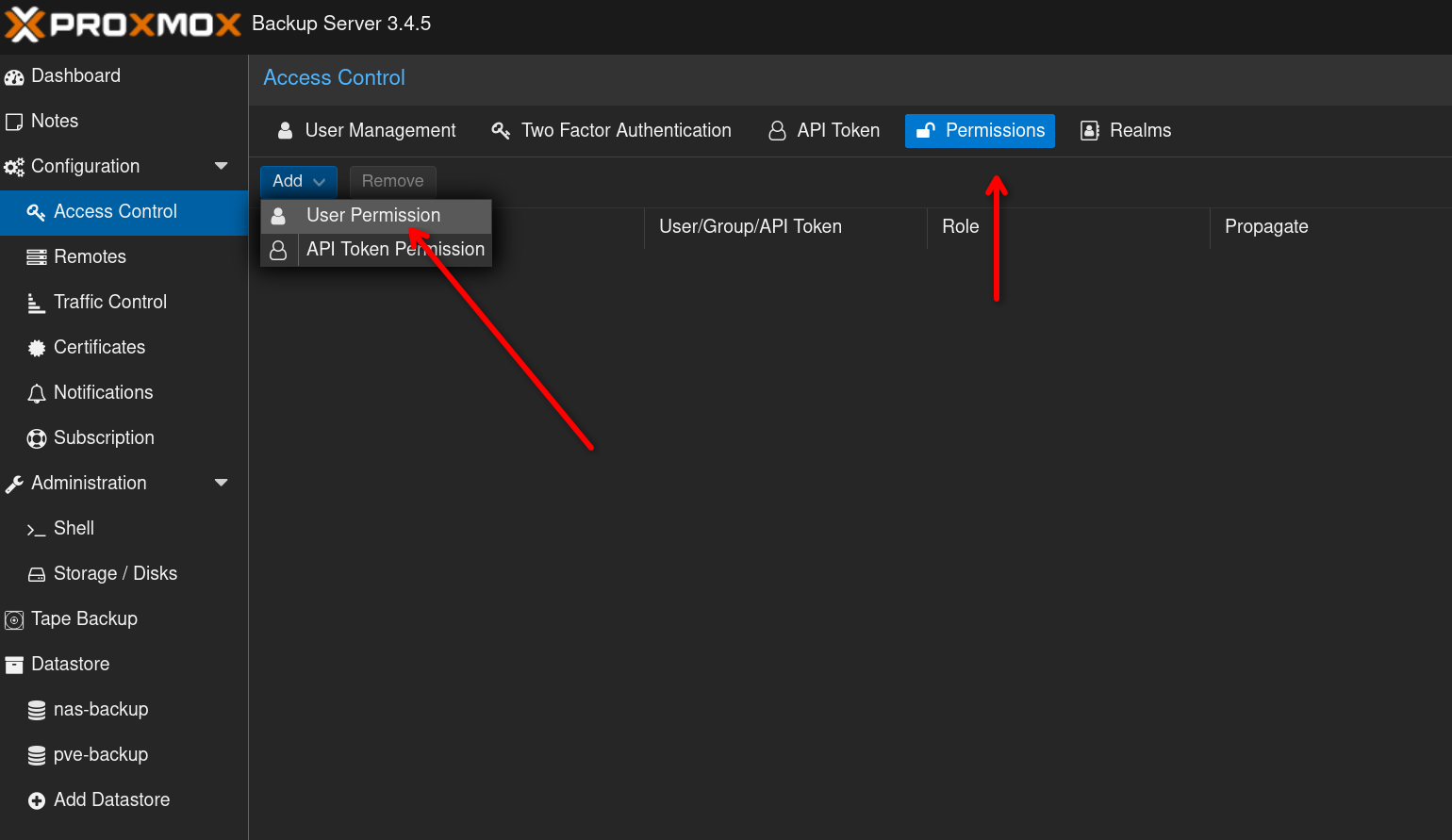Click the Notes sticky-note icon
This screenshot has height=840, width=1452.
click(x=14, y=122)
